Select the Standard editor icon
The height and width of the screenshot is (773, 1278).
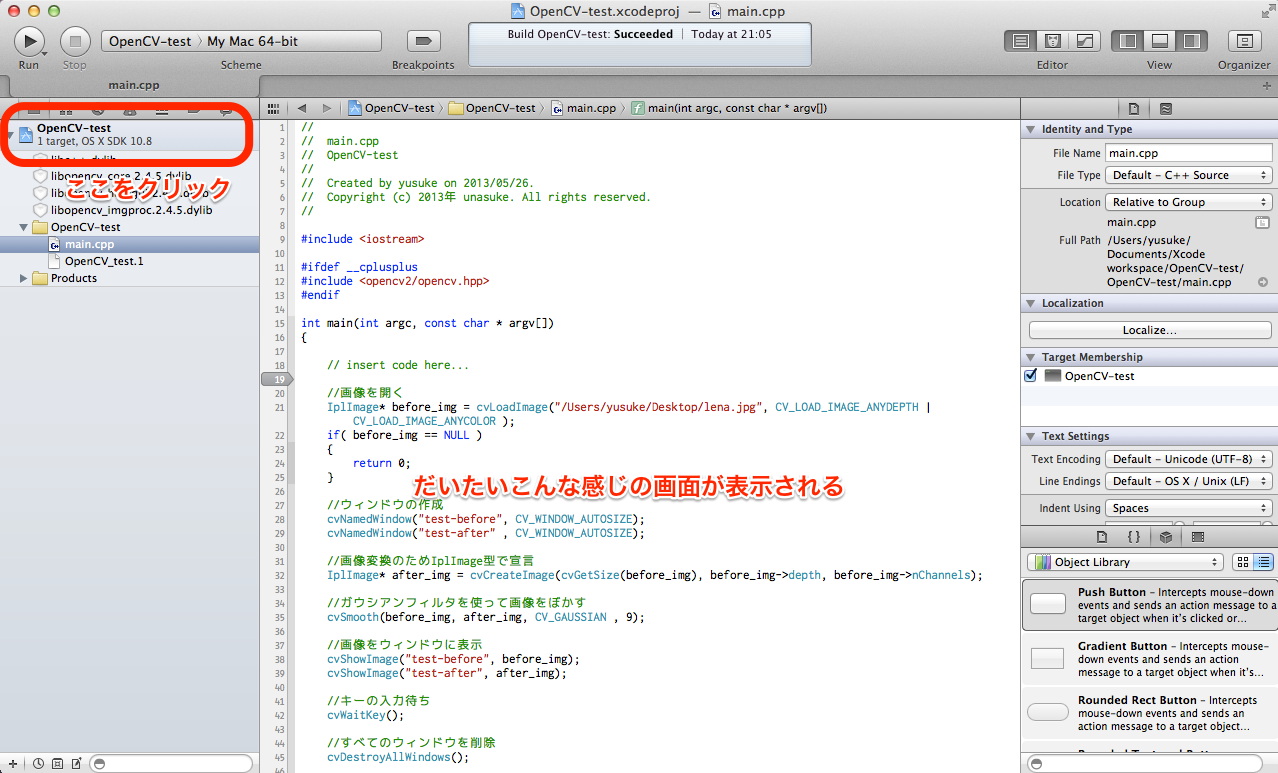tap(1020, 41)
